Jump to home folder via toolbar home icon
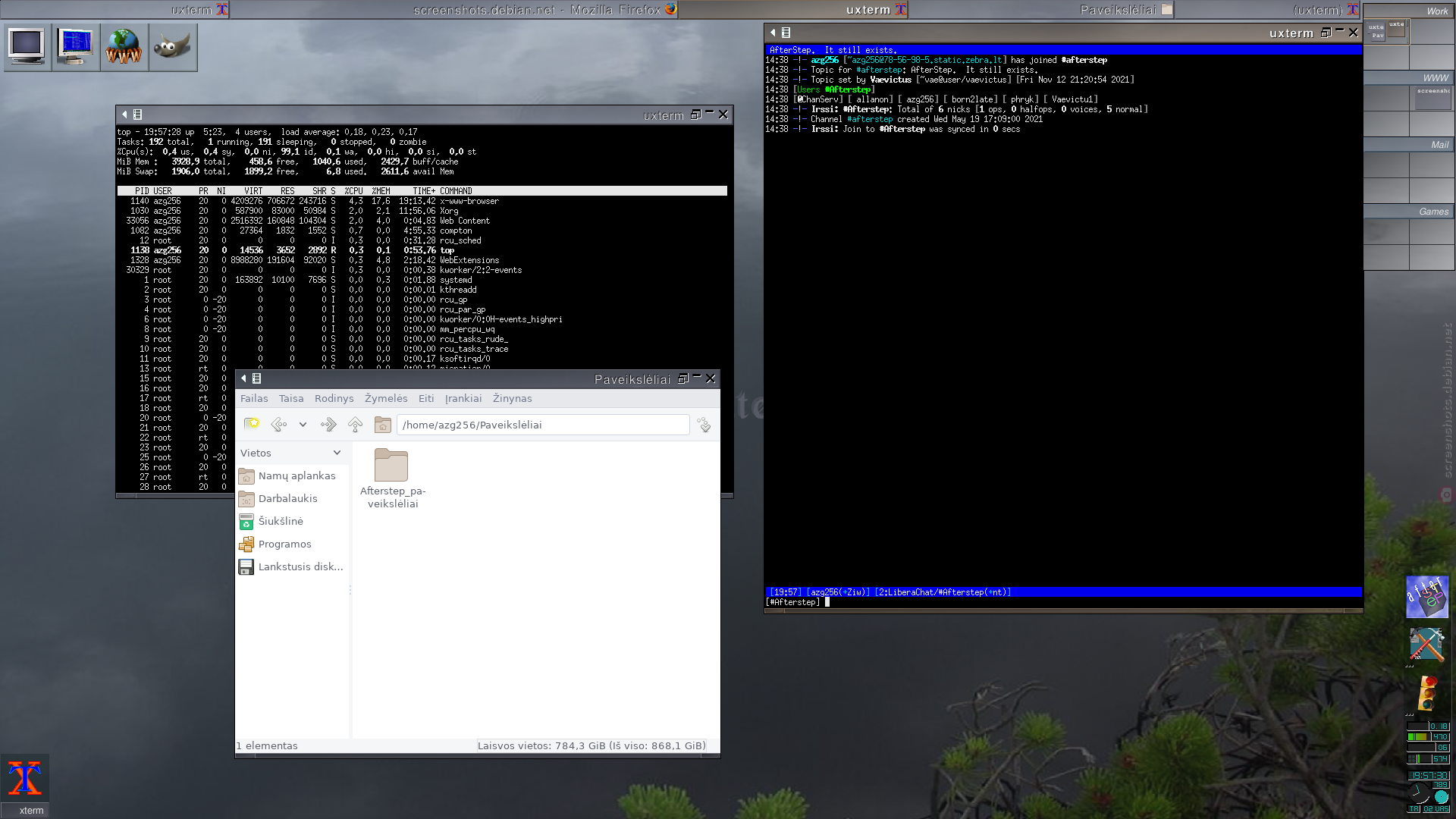Viewport: 1456px width, 819px height. (x=383, y=425)
